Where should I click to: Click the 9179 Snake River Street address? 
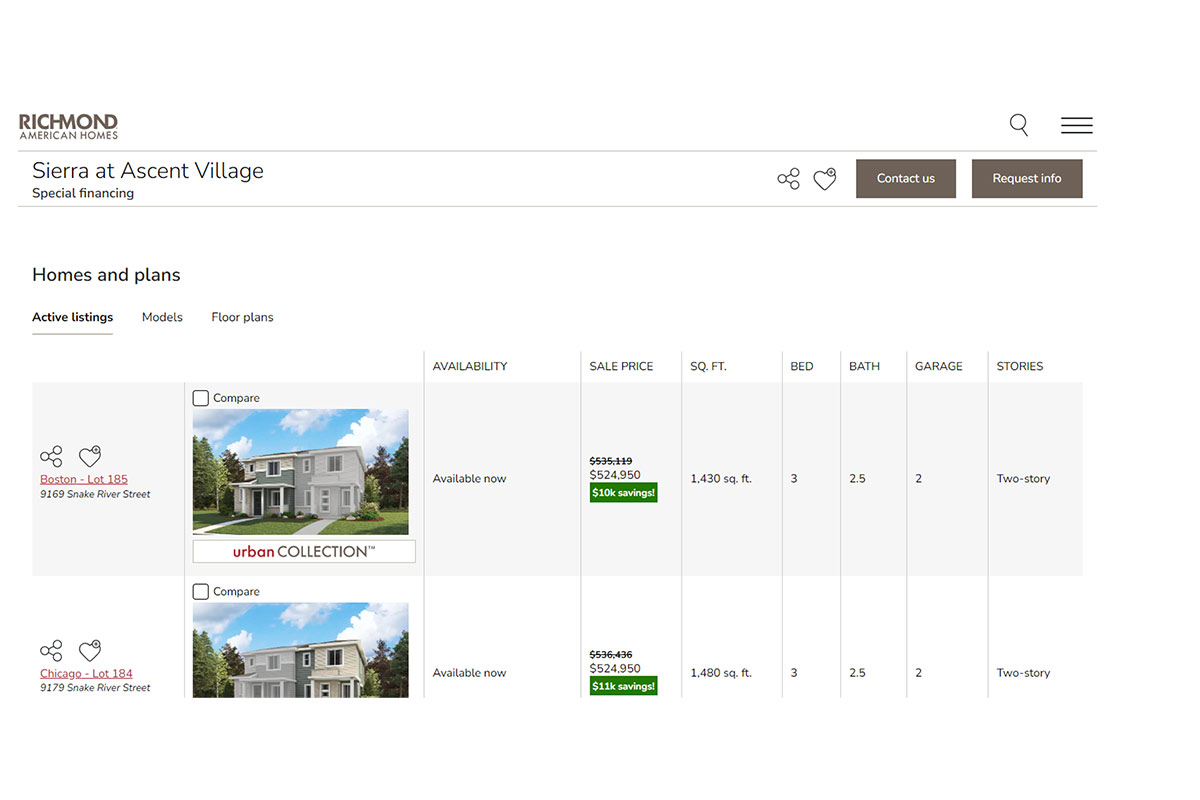[95, 688]
